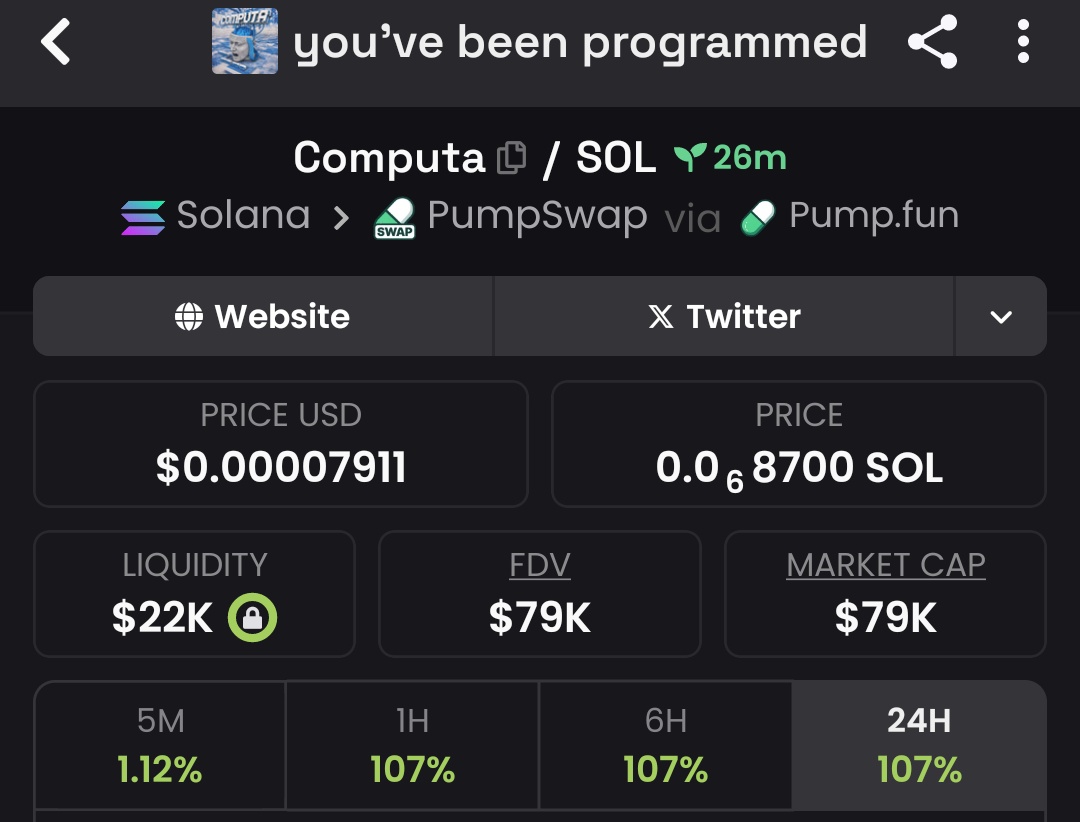Viewport: 1080px width, 822px height.
Task: Select the 24H timeframe tab
Action: (919, 746)
